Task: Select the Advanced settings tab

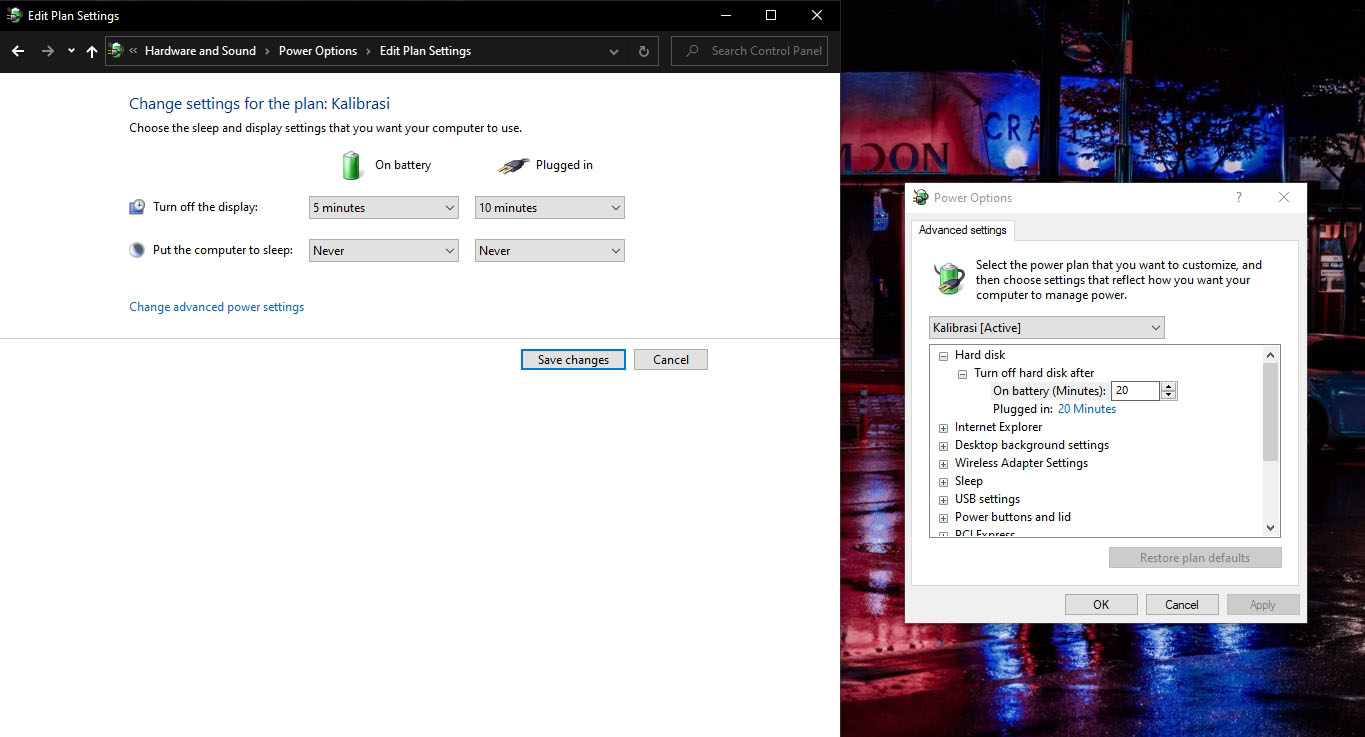Action: [x=962, y=230]
